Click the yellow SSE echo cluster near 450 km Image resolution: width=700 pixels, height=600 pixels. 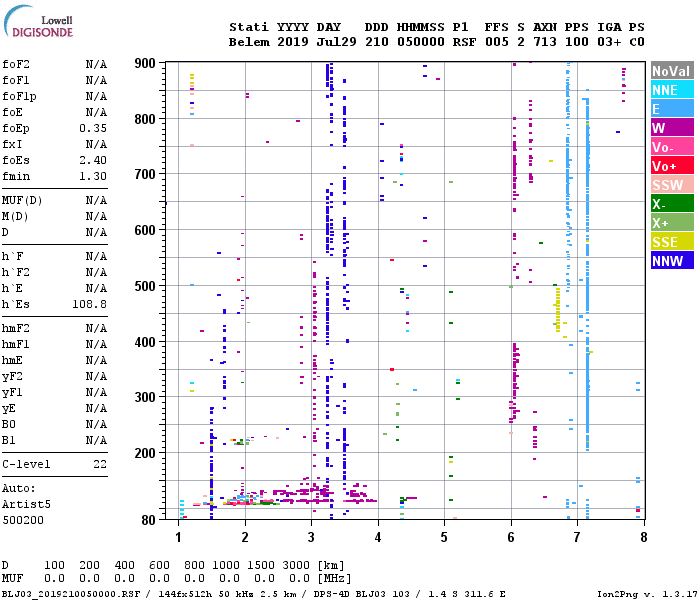tap(558, 310)
